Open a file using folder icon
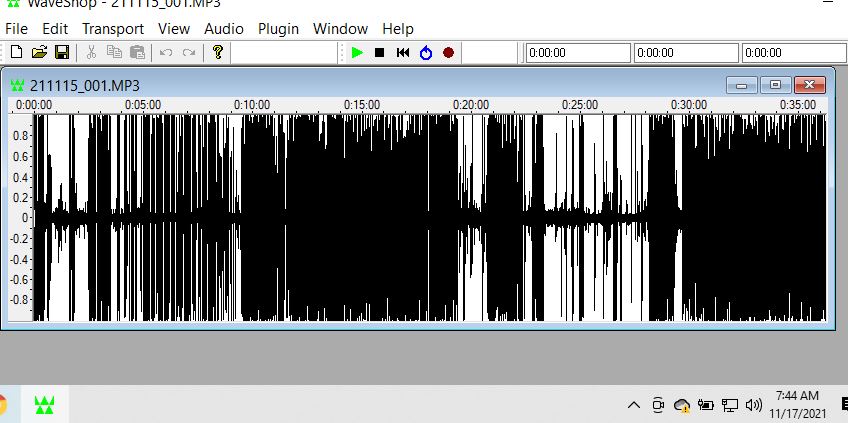 (x=39, y=52)
